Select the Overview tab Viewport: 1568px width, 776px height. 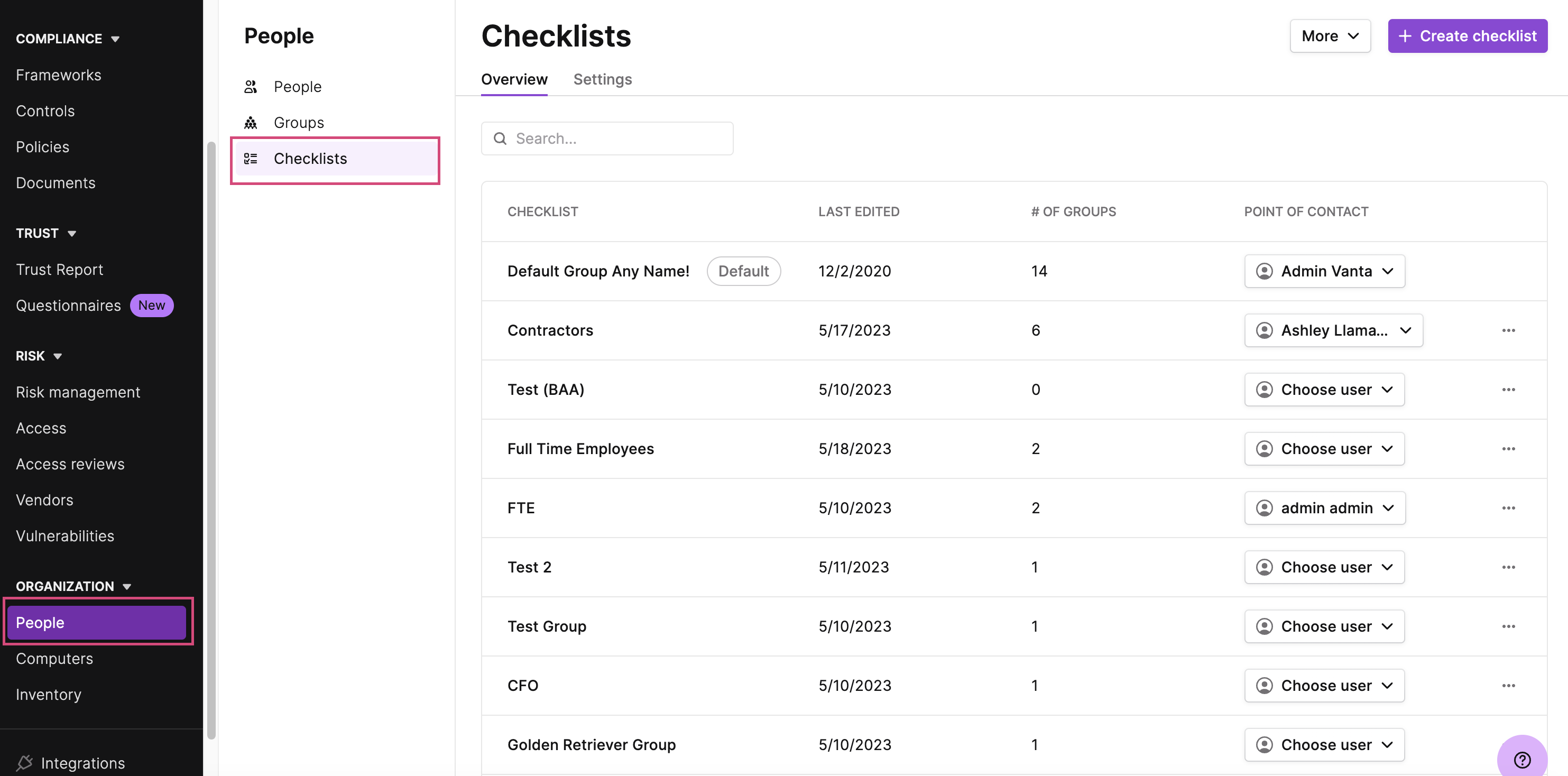[x=514, y=79]
